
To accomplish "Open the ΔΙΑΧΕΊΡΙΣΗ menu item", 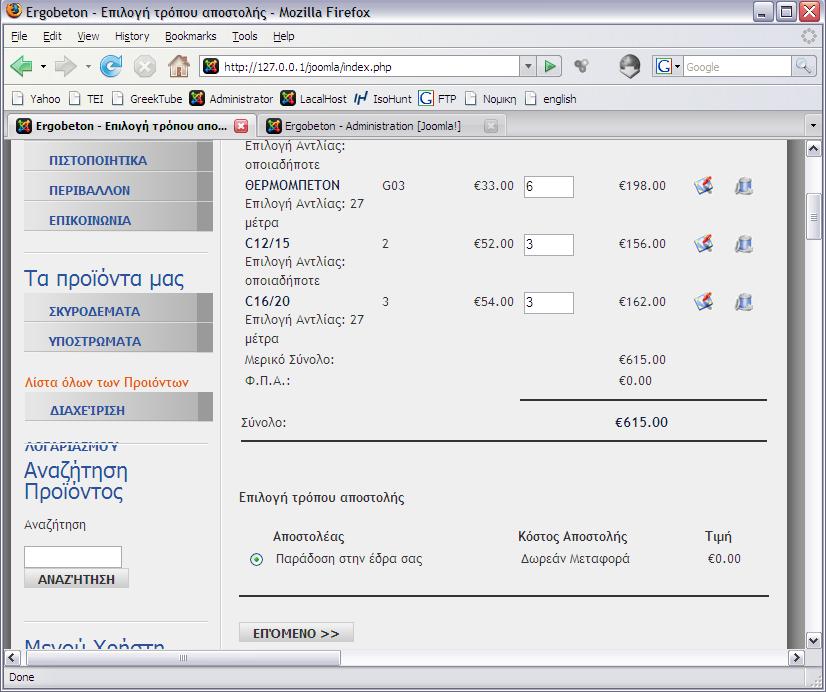I will click(118, 408).
